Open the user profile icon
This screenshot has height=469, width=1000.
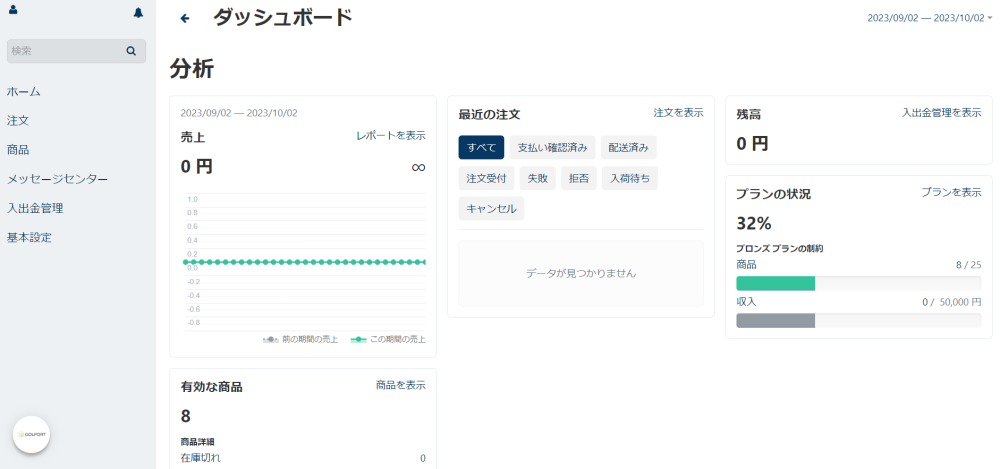point(13,10)
